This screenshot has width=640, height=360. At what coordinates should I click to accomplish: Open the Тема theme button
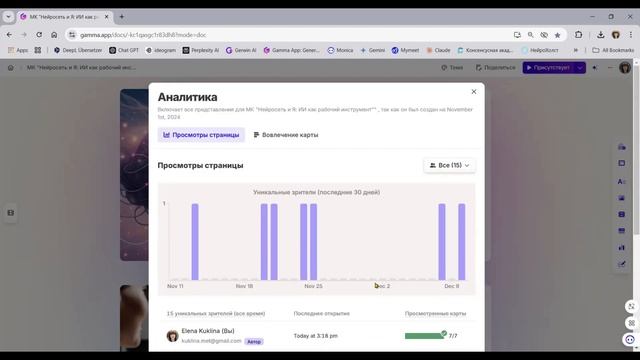coord(452,67)
